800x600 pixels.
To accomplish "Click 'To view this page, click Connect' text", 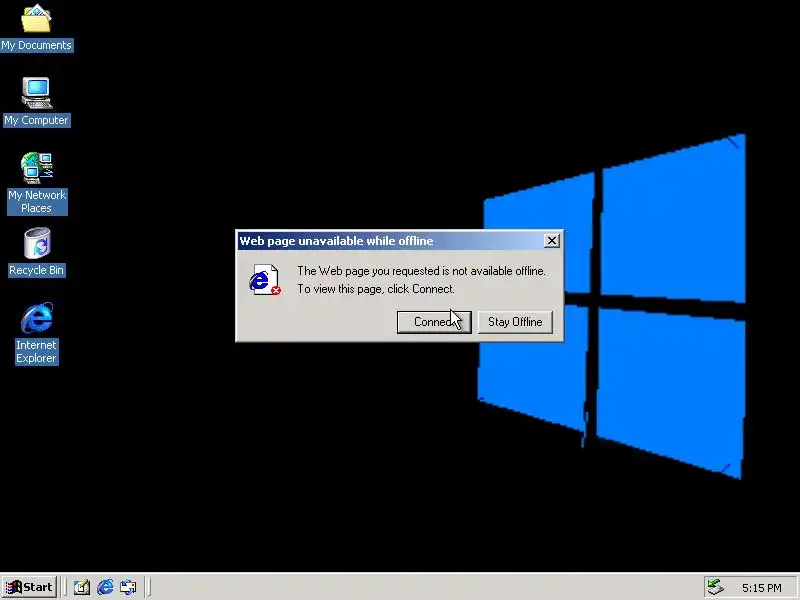I will point(376,289).
